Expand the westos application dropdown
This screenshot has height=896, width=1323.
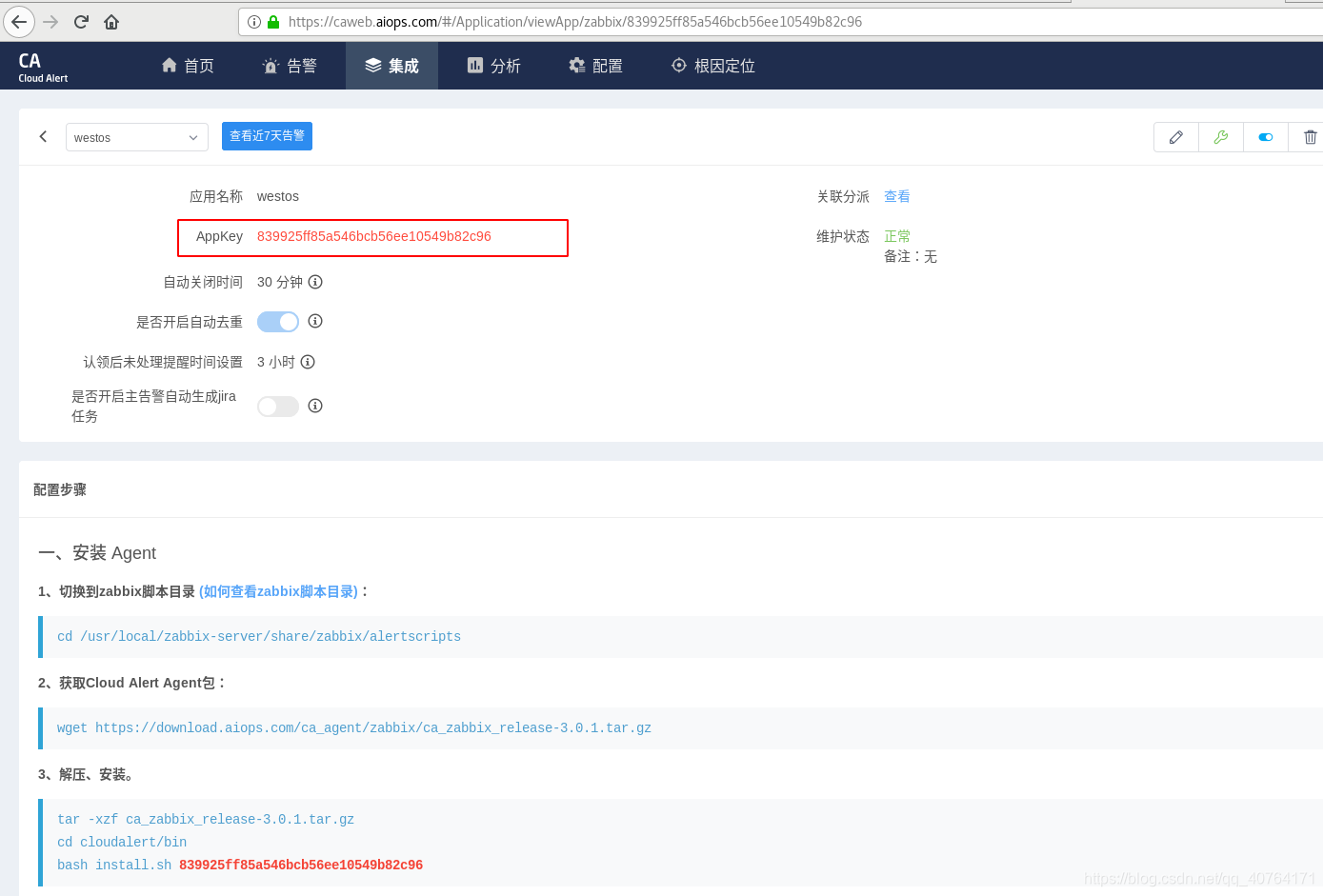click(137, 137)
